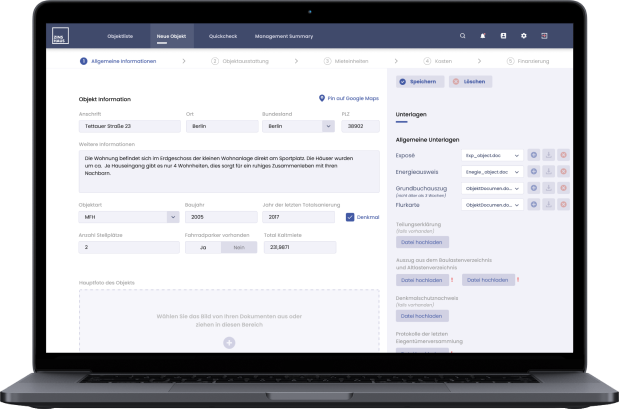Open the user profile icon
The image size is (619, 409).
pyautogui.click(x=503, y=36)
